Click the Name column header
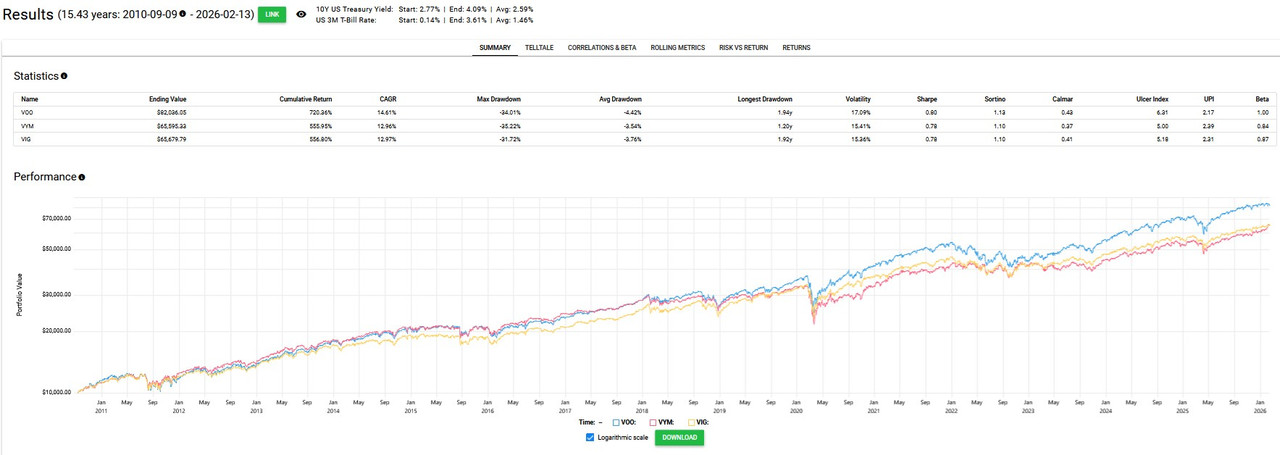1280x455 pixels. 29,99
